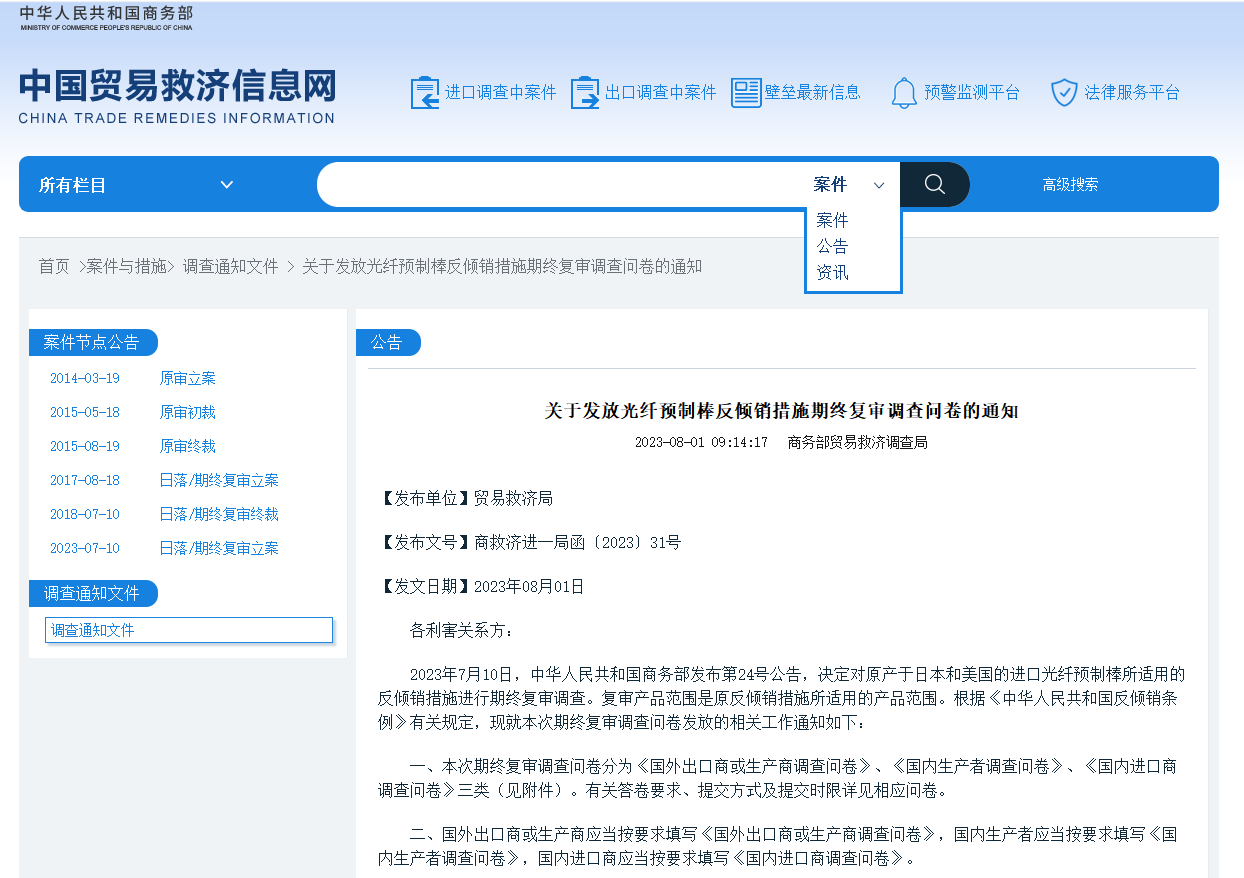This screenshot has height=878, width=1244.
Task: Click the 预警监测平台 bell icon
Action: point(904,93)
